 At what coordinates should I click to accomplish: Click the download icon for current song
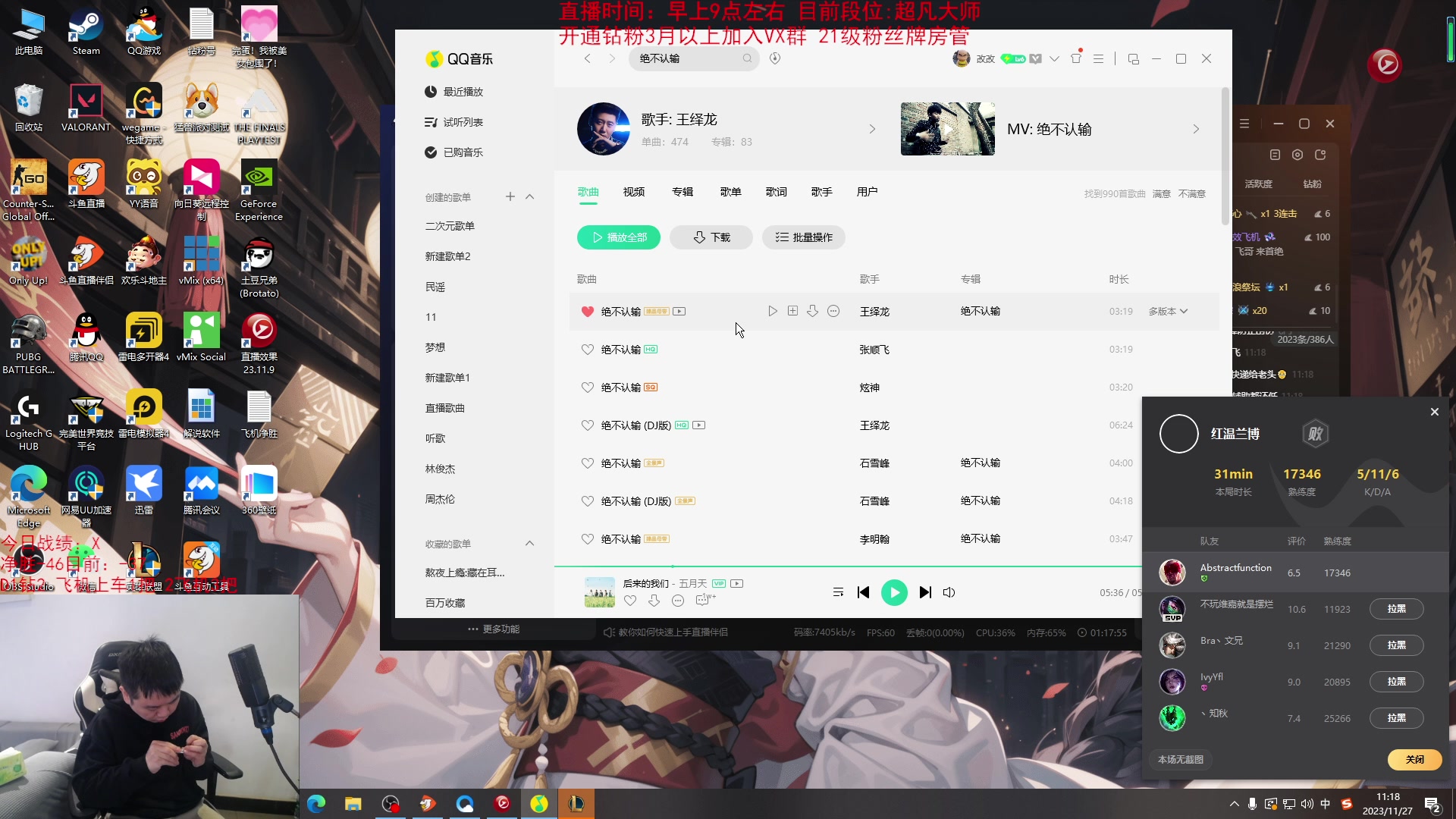pos(654,601)
